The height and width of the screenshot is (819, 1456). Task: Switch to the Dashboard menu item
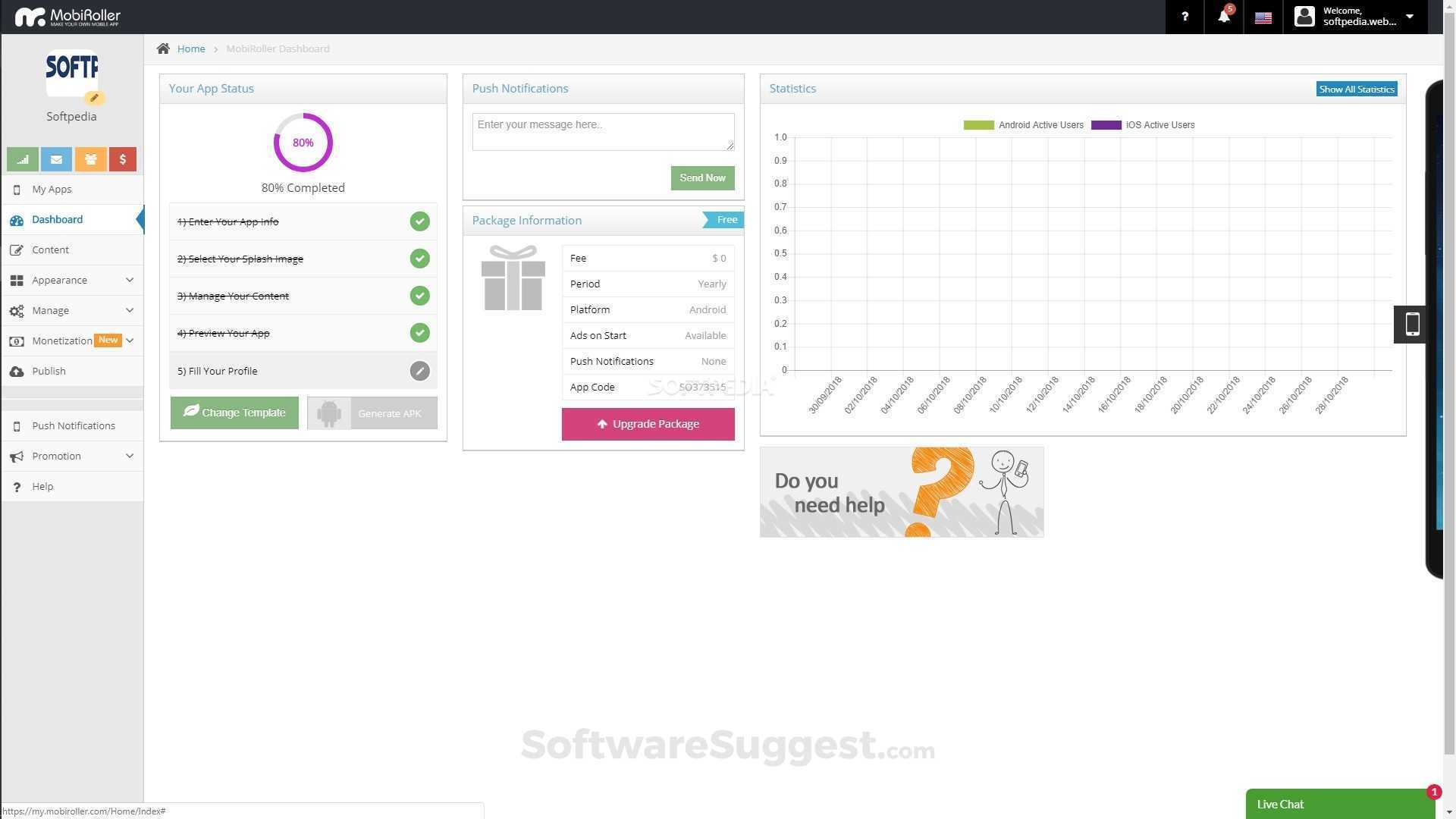coord(57,219)
